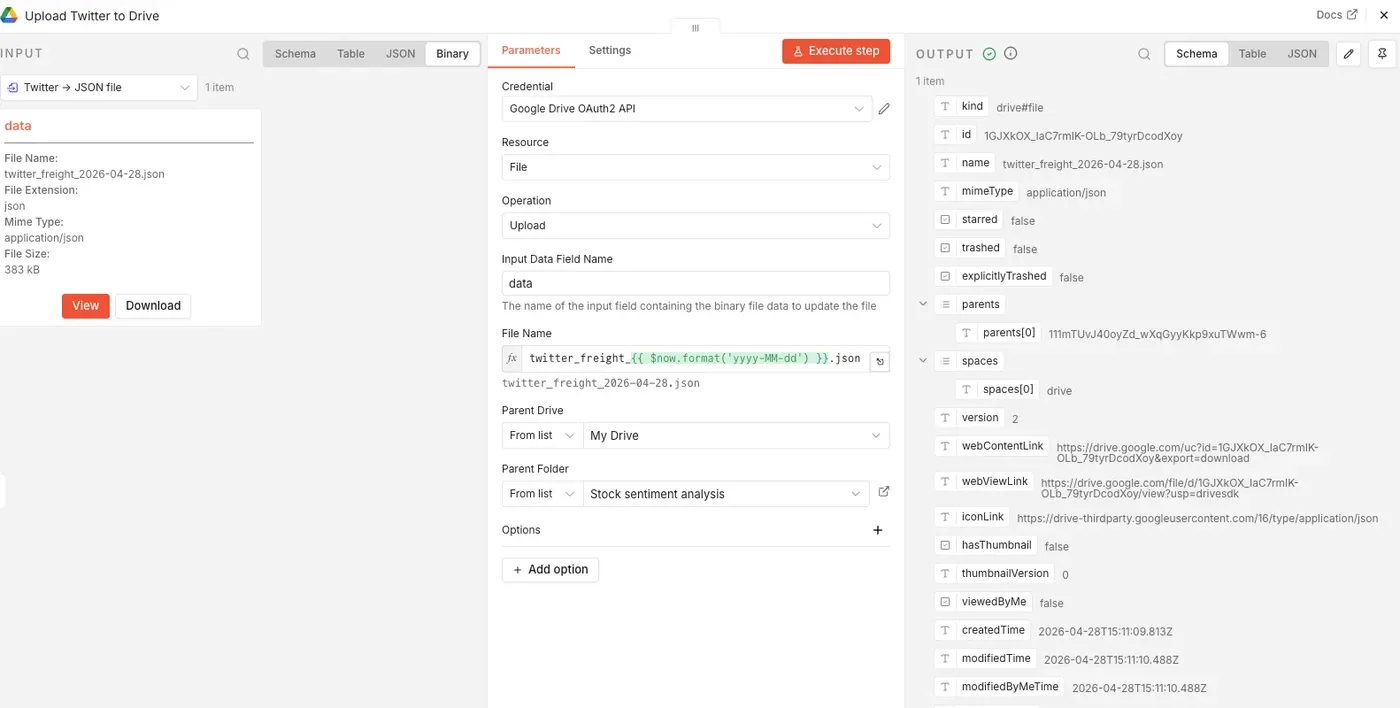Edit output with pencil icon
The height and width of the screenshot is (708, 1400).
tap(1349, 54)
